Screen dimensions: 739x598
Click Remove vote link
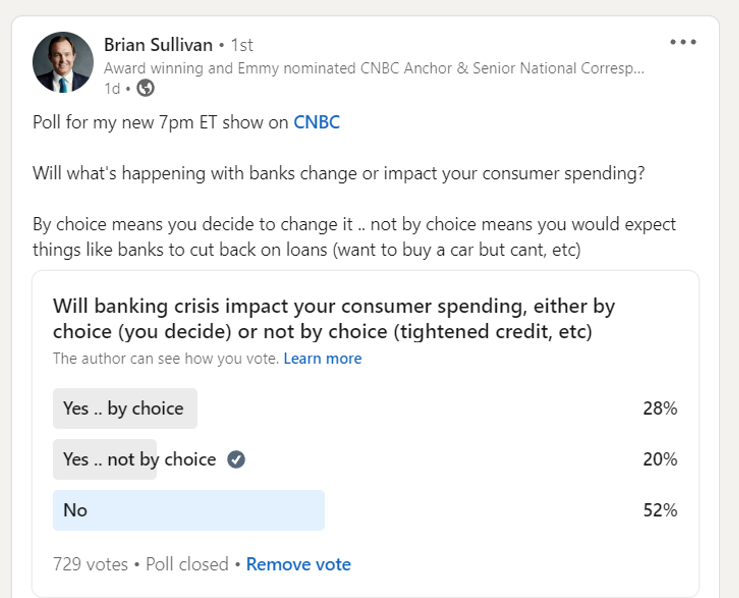point(298,564)
